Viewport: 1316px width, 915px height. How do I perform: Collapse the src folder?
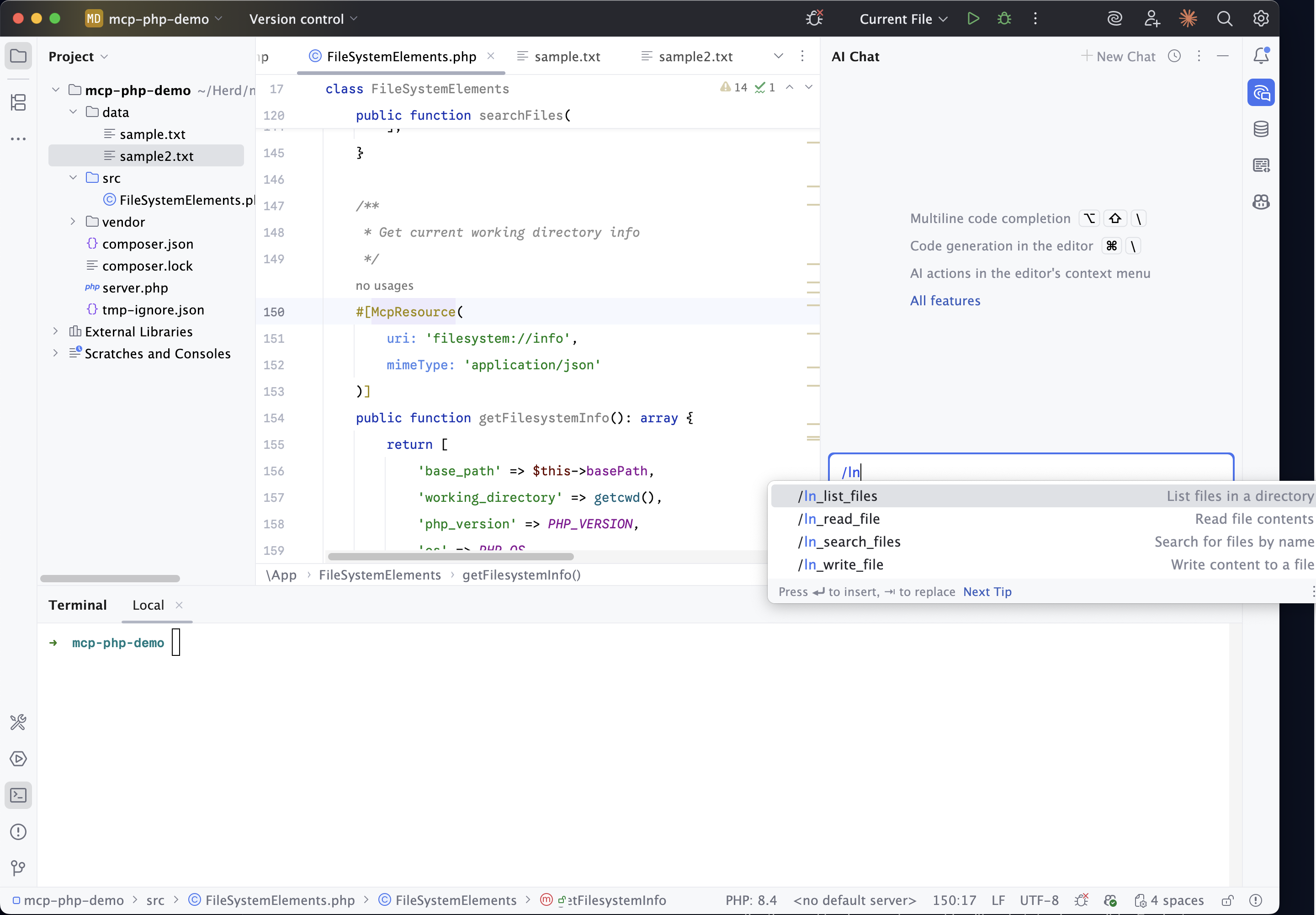click(73, 178)
